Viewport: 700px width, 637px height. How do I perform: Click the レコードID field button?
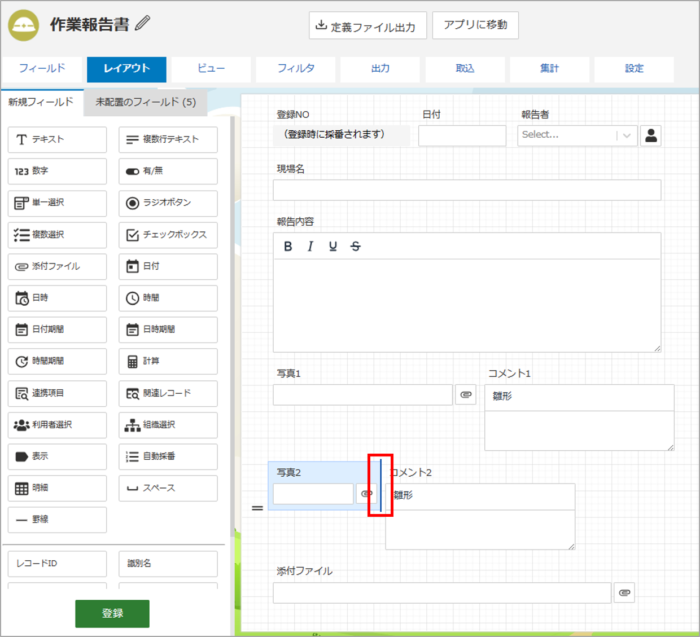57,564
